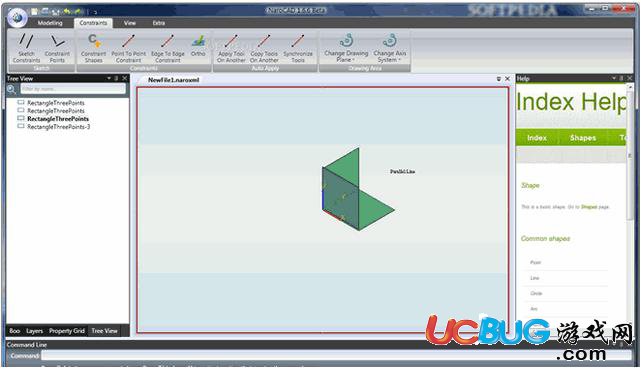
Task: Select the Constraint Points tool
Action: (x=57, y=48)
